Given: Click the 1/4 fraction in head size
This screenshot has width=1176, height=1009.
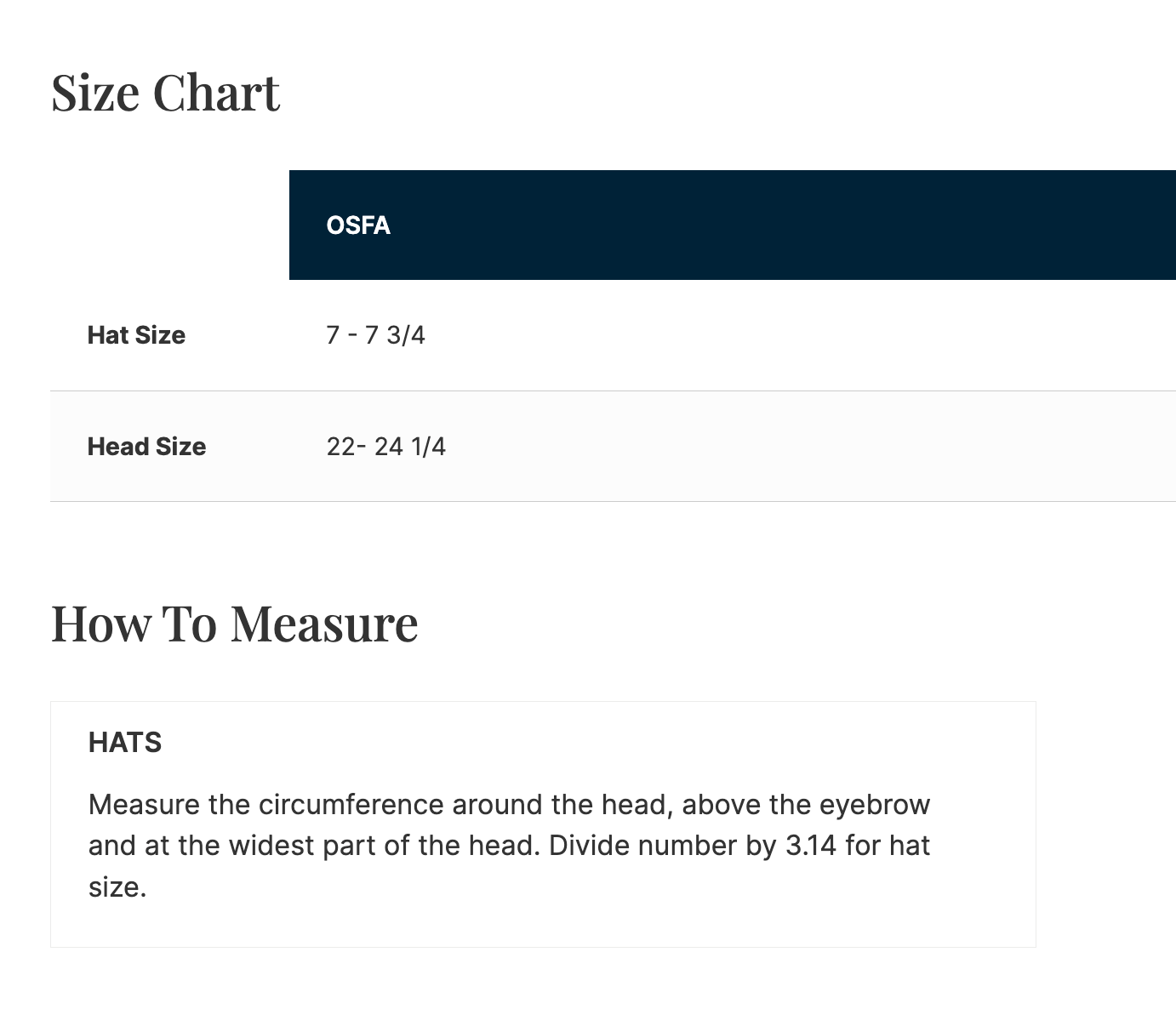Looking at the screenshot, I should coord(428,447).
